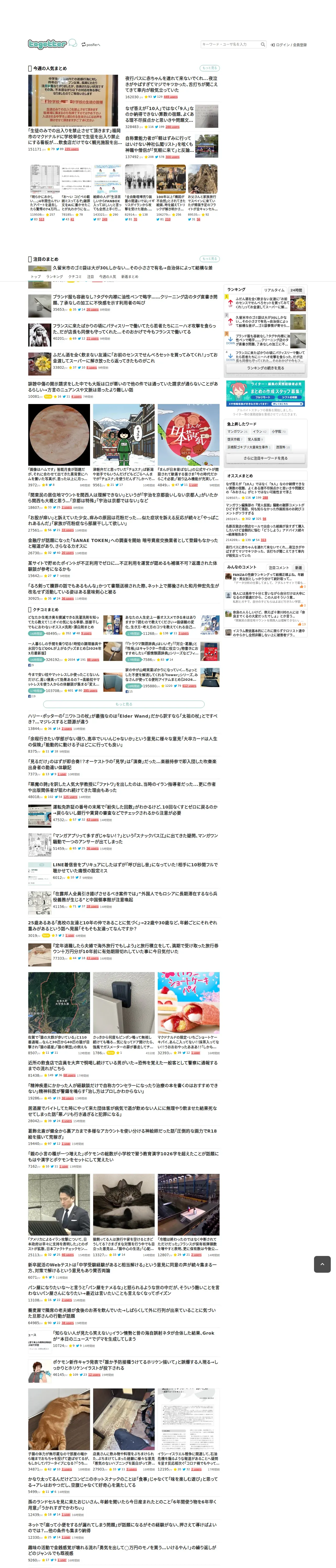Open the ポケモン新作キャラ発表 article thumbnail
The width and height of the screenshot is (336, 1568).
pyautogui.click(x=39, y=1371)
